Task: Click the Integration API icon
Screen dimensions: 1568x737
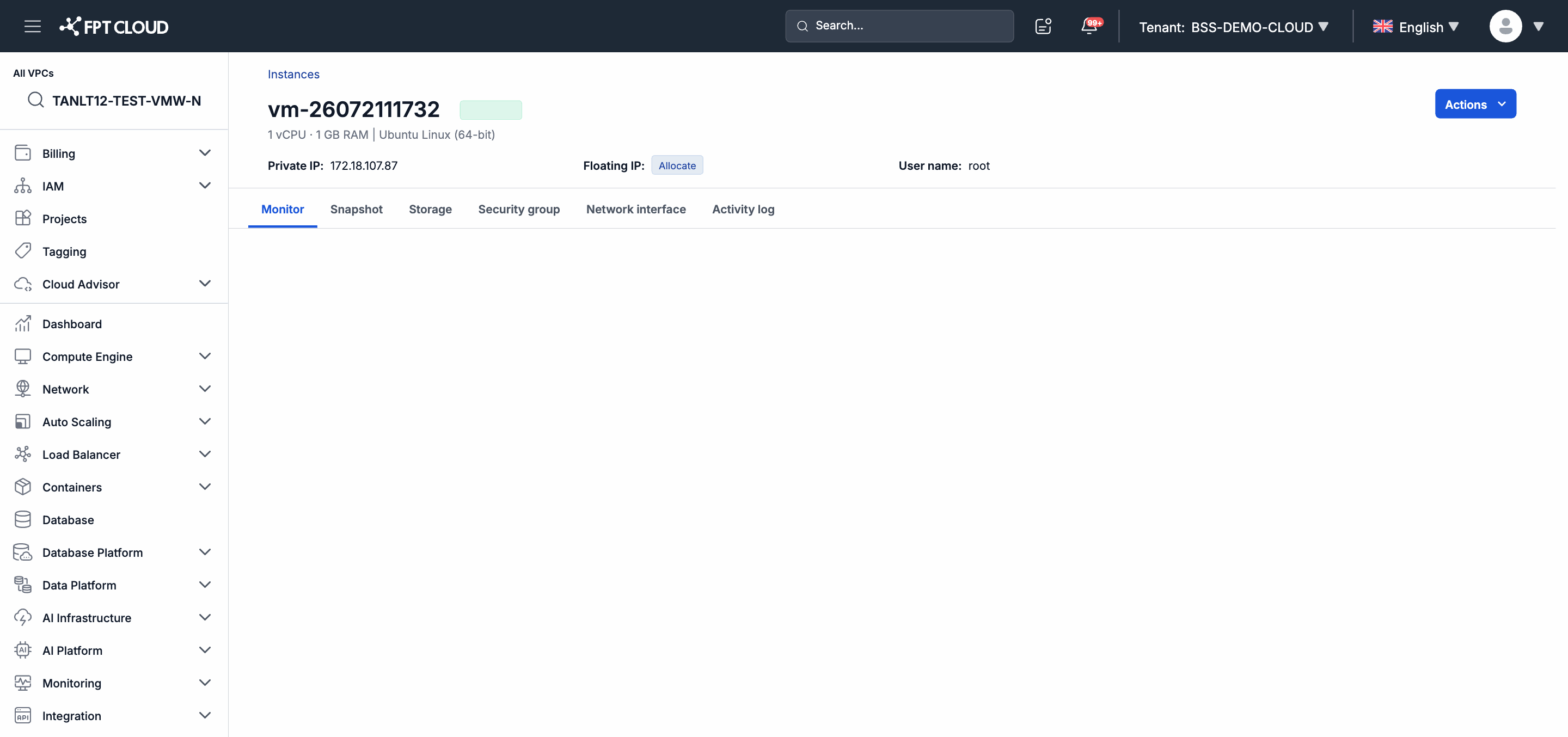Action: point(22,715)
